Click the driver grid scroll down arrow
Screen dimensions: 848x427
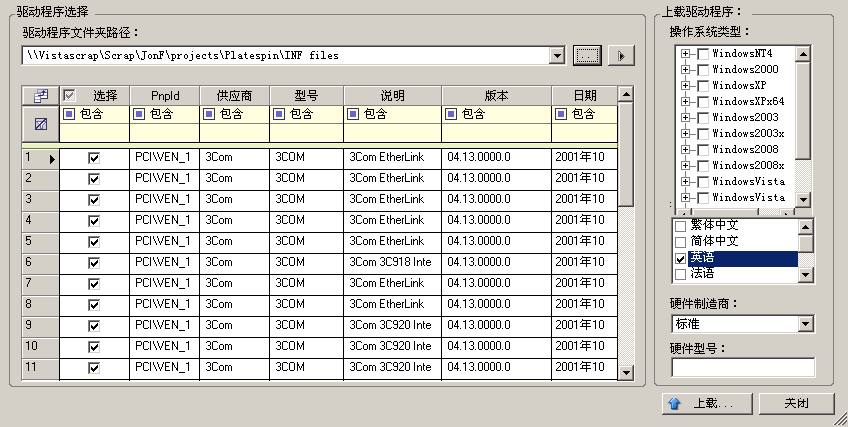[x=626, y=372]
